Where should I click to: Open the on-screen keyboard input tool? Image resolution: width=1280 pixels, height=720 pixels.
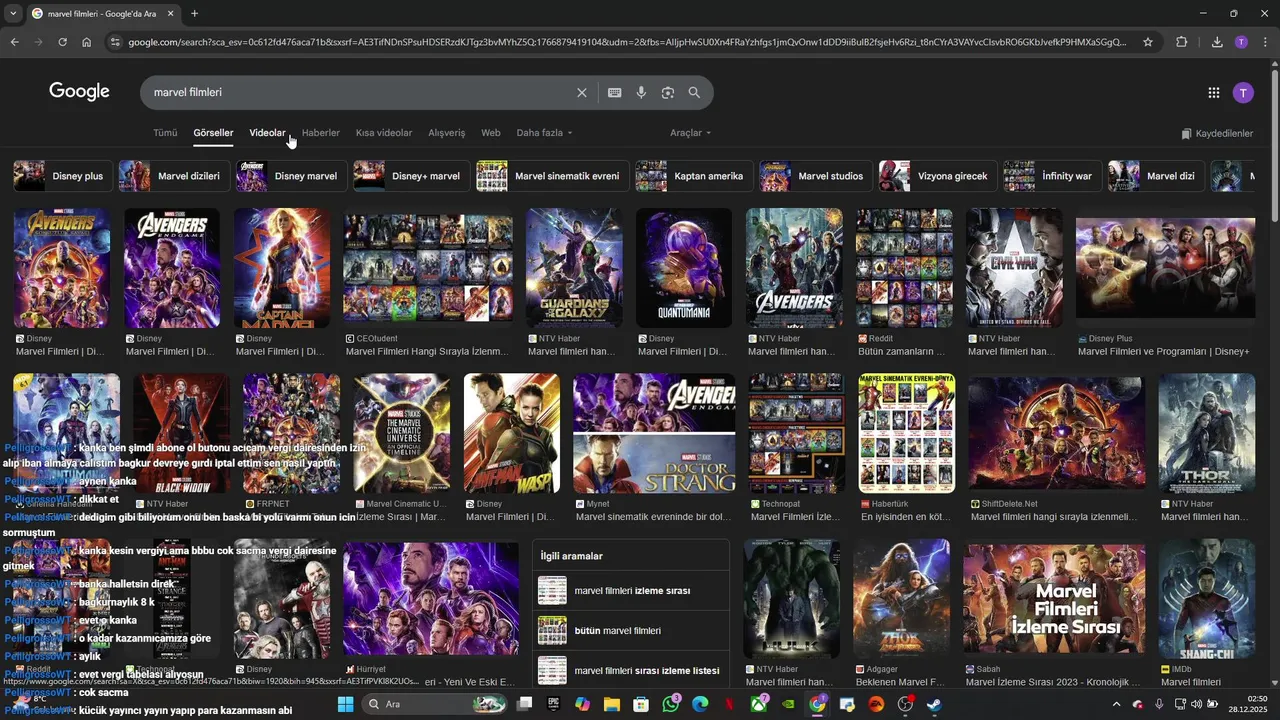click(614, 93)
